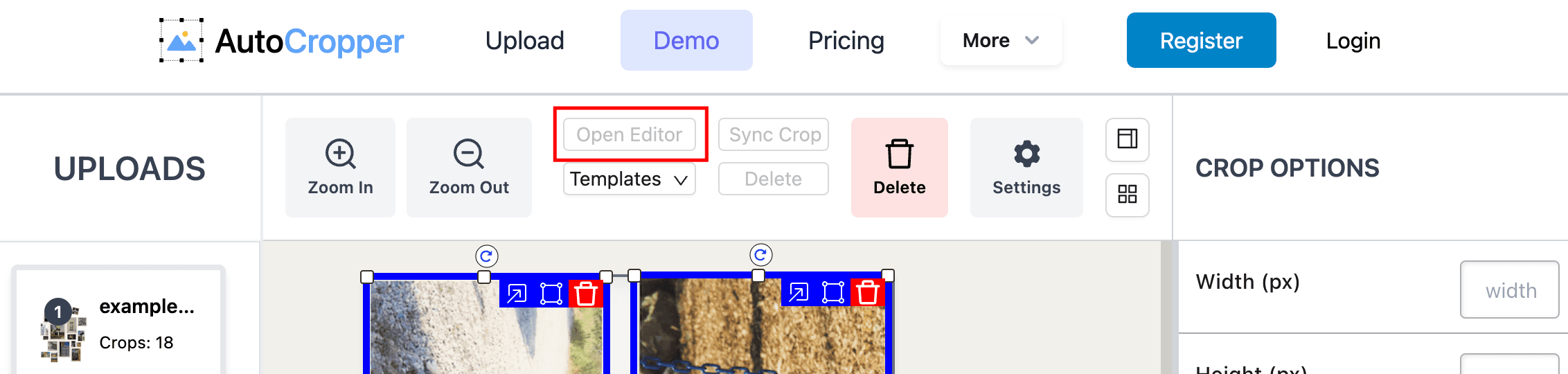The image size is (1568, 374).
Task: Switch to the grid view layout icon
Action: [1128, 195]
